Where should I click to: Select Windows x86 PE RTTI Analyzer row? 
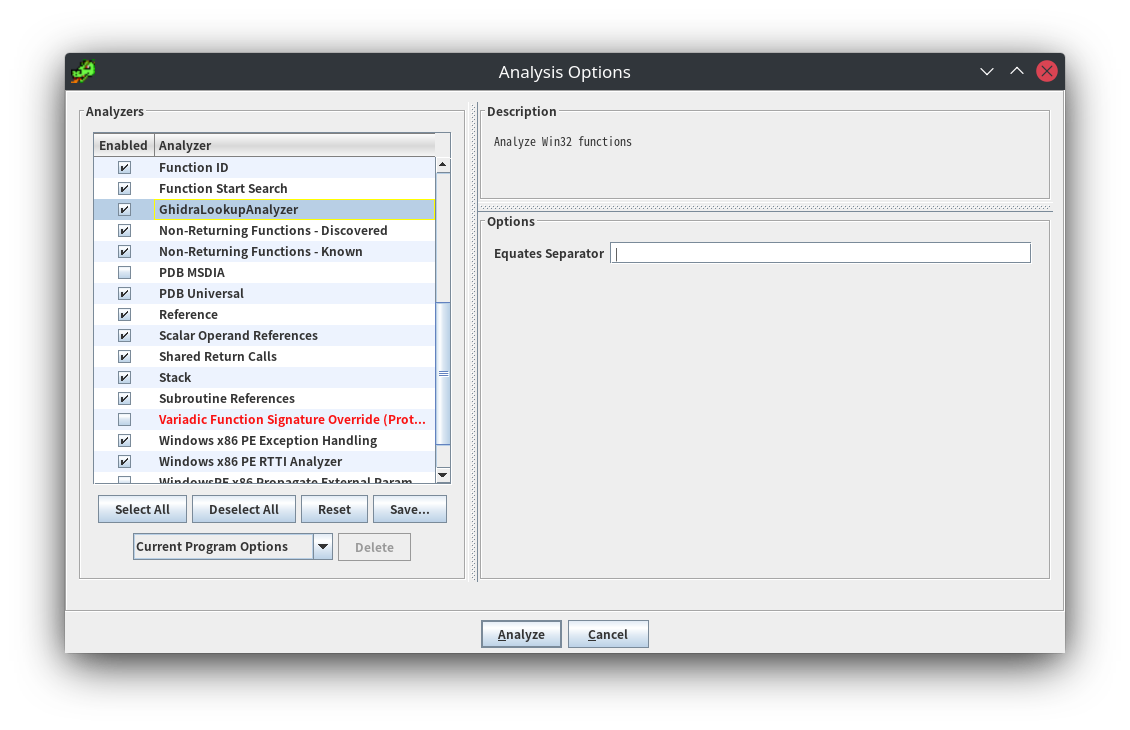(264, 461)
